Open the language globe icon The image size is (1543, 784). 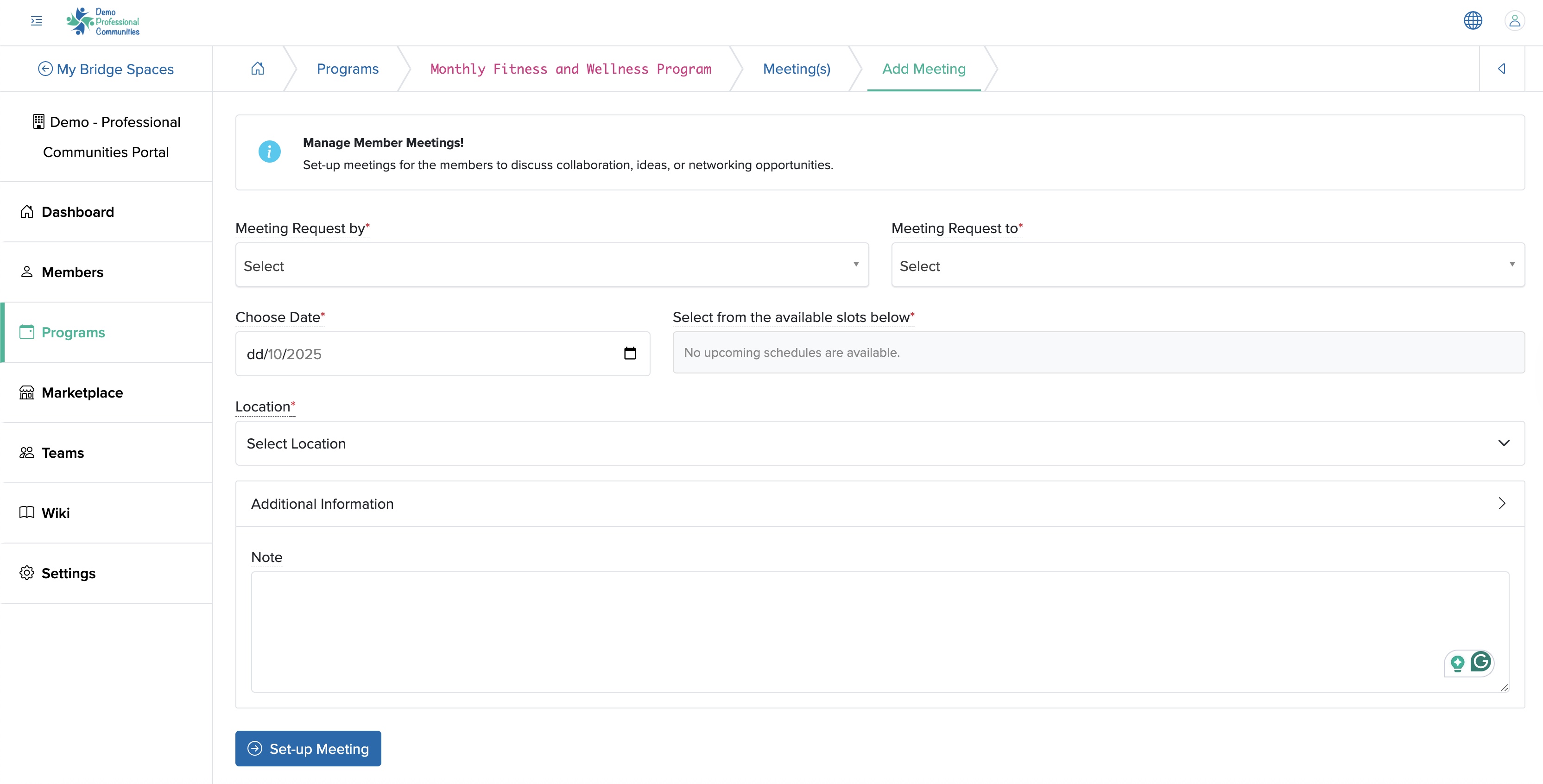(x=1473, y=20)
